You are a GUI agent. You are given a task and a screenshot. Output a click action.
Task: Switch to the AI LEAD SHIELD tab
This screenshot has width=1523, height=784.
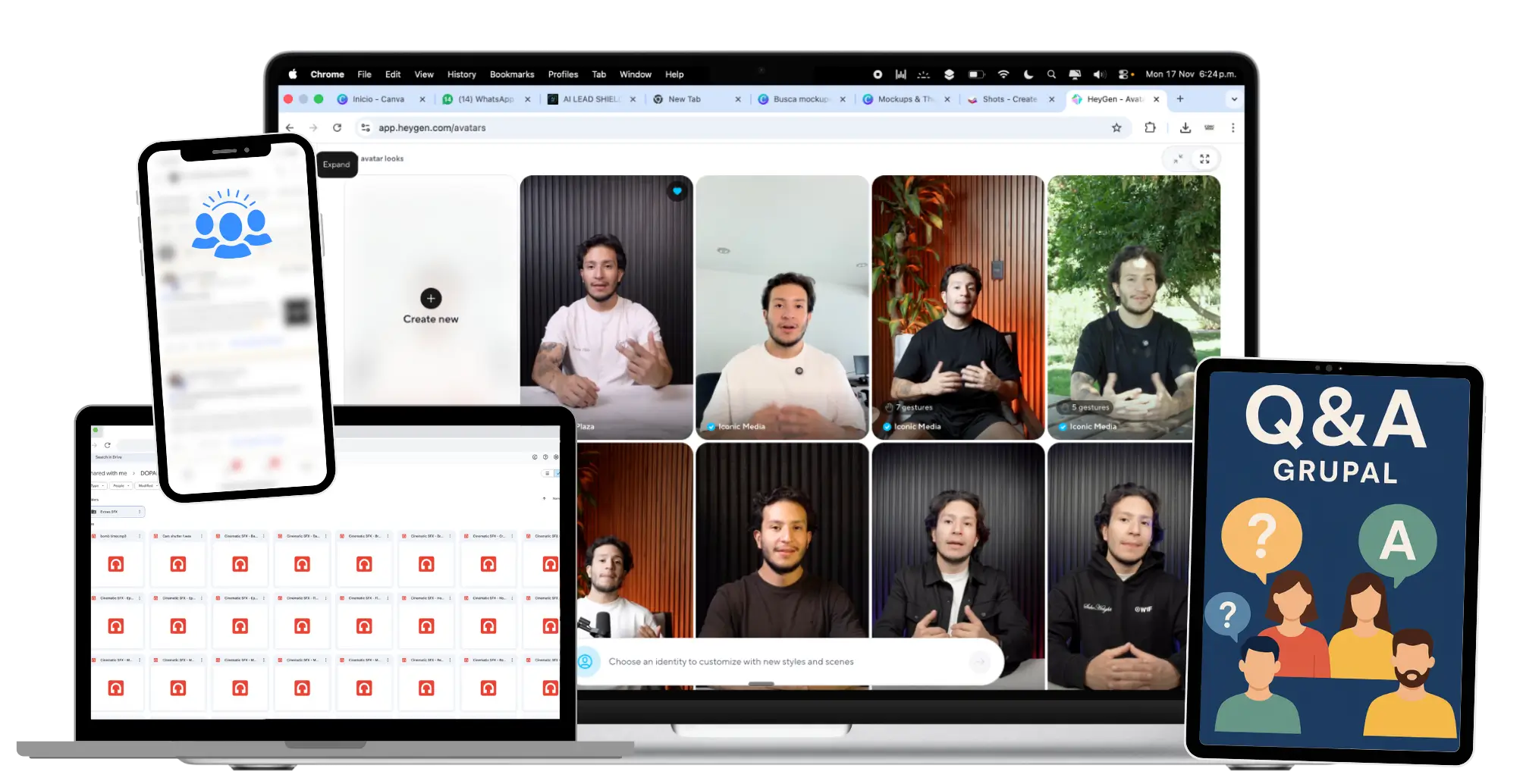[x=591, y=99]
